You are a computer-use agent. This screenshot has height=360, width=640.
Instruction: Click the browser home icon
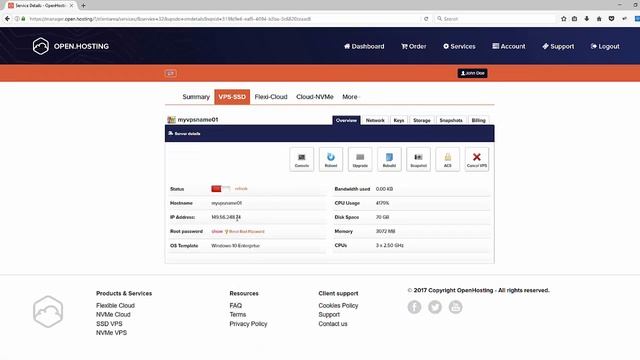pyautogui.click(x=599, y=19)
